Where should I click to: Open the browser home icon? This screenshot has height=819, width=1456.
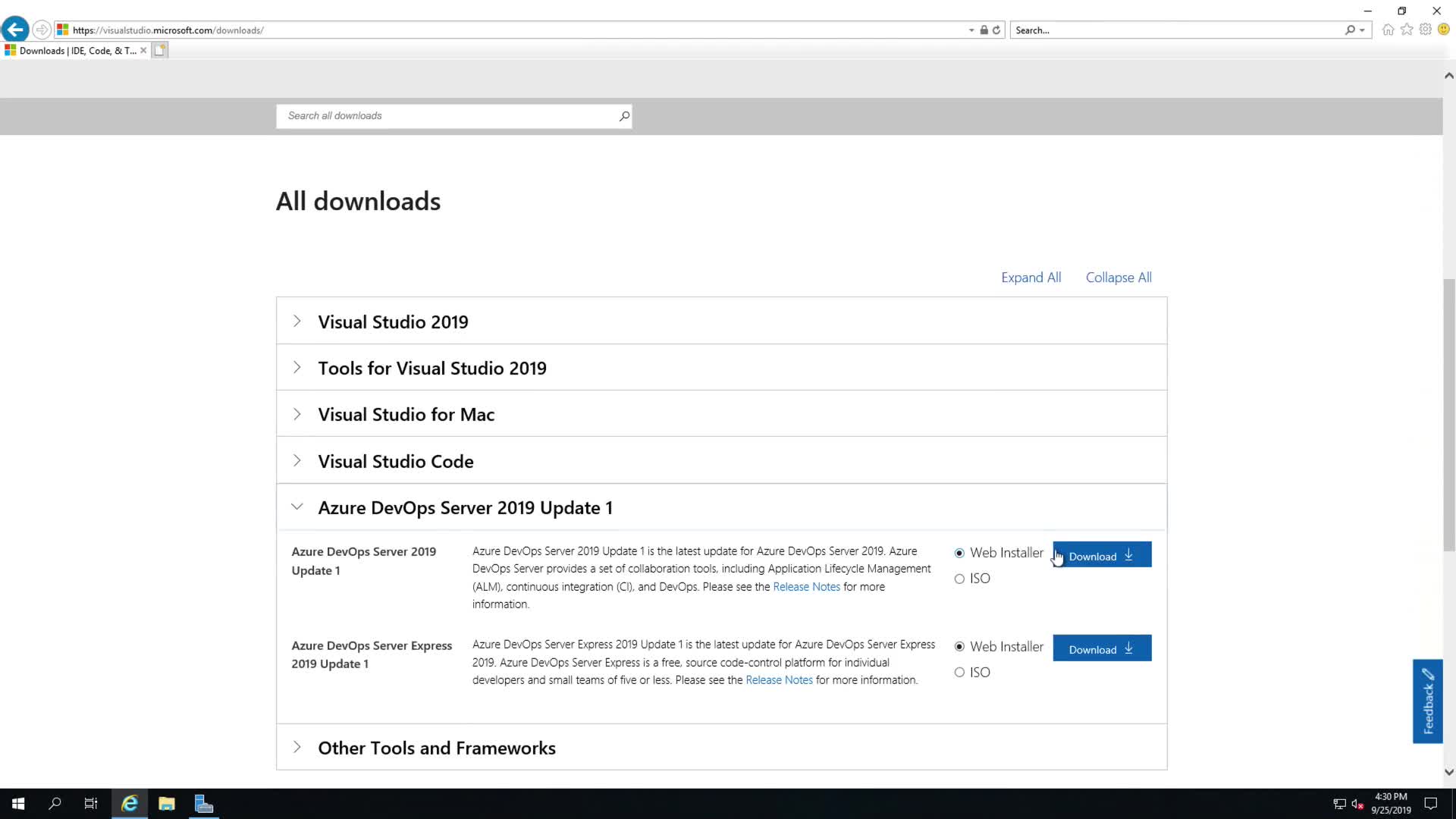(1388, 30)
